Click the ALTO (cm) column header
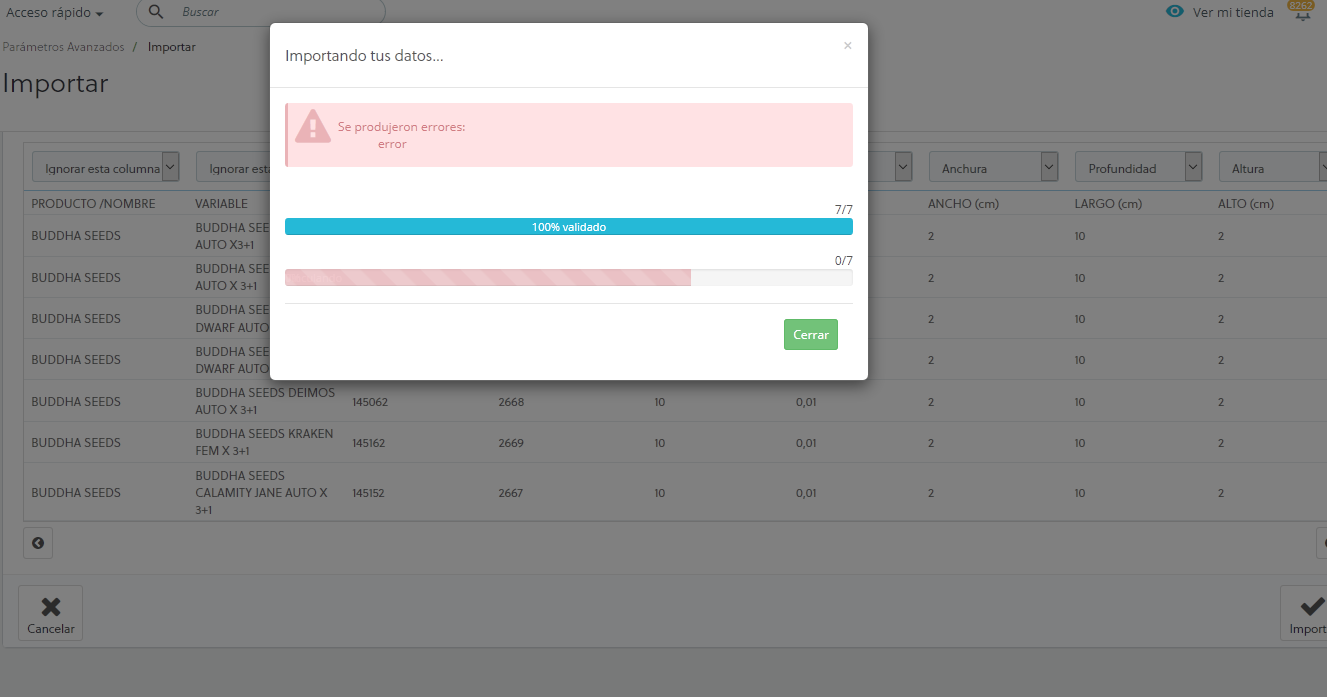 tap(1246, 204)
